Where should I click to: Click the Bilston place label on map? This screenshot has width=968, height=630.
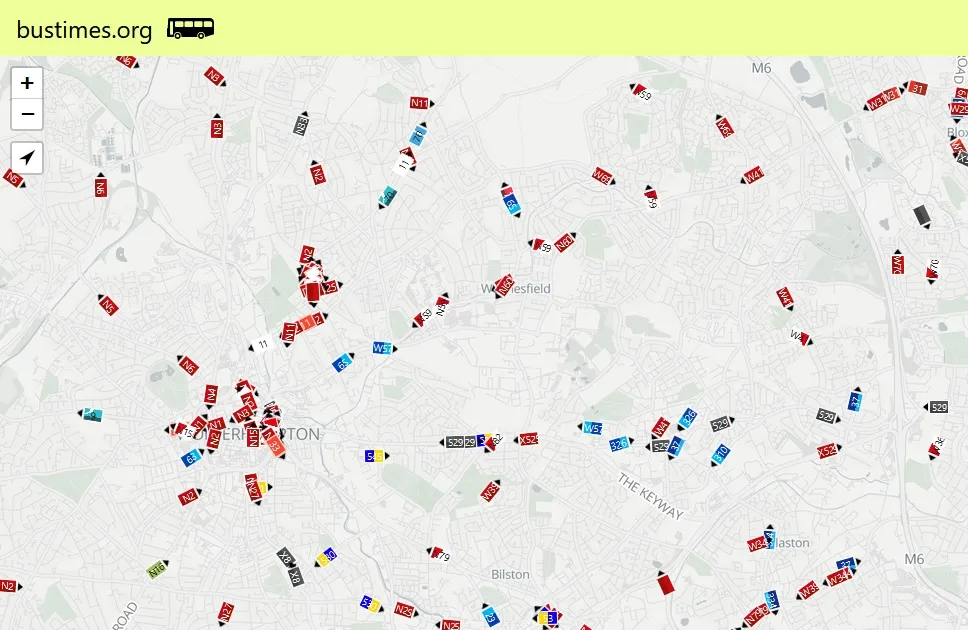click(510, 574)
